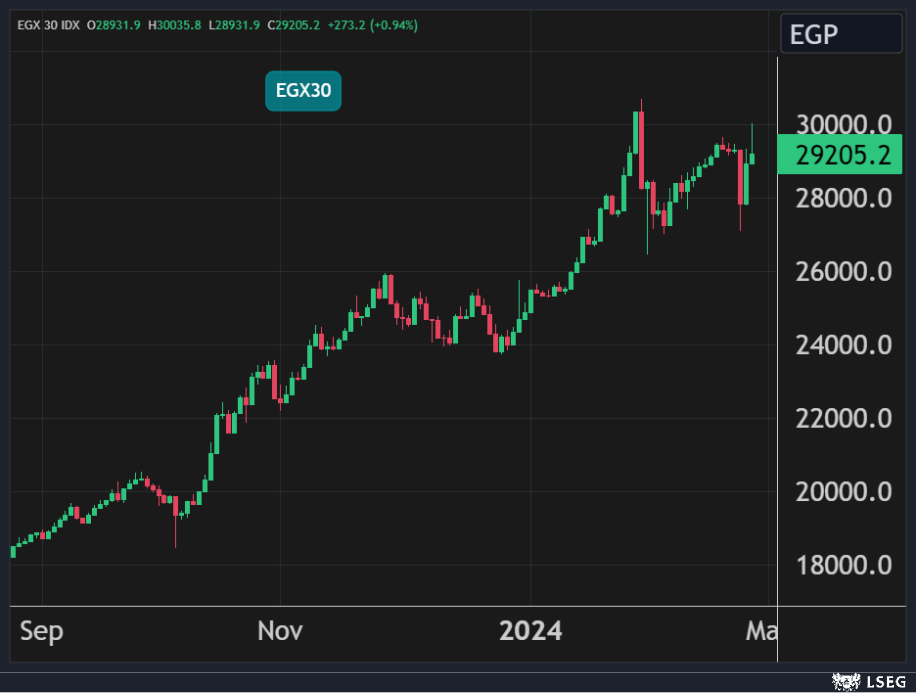
Task: Click the 26000.0 price axis label
Action: click(x=843, y=271)
